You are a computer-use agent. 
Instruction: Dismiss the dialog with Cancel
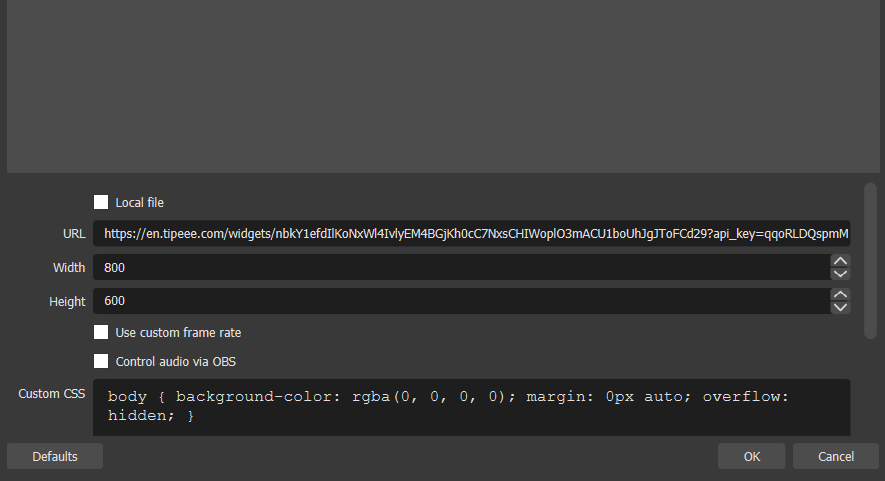[x=835, y=456]
